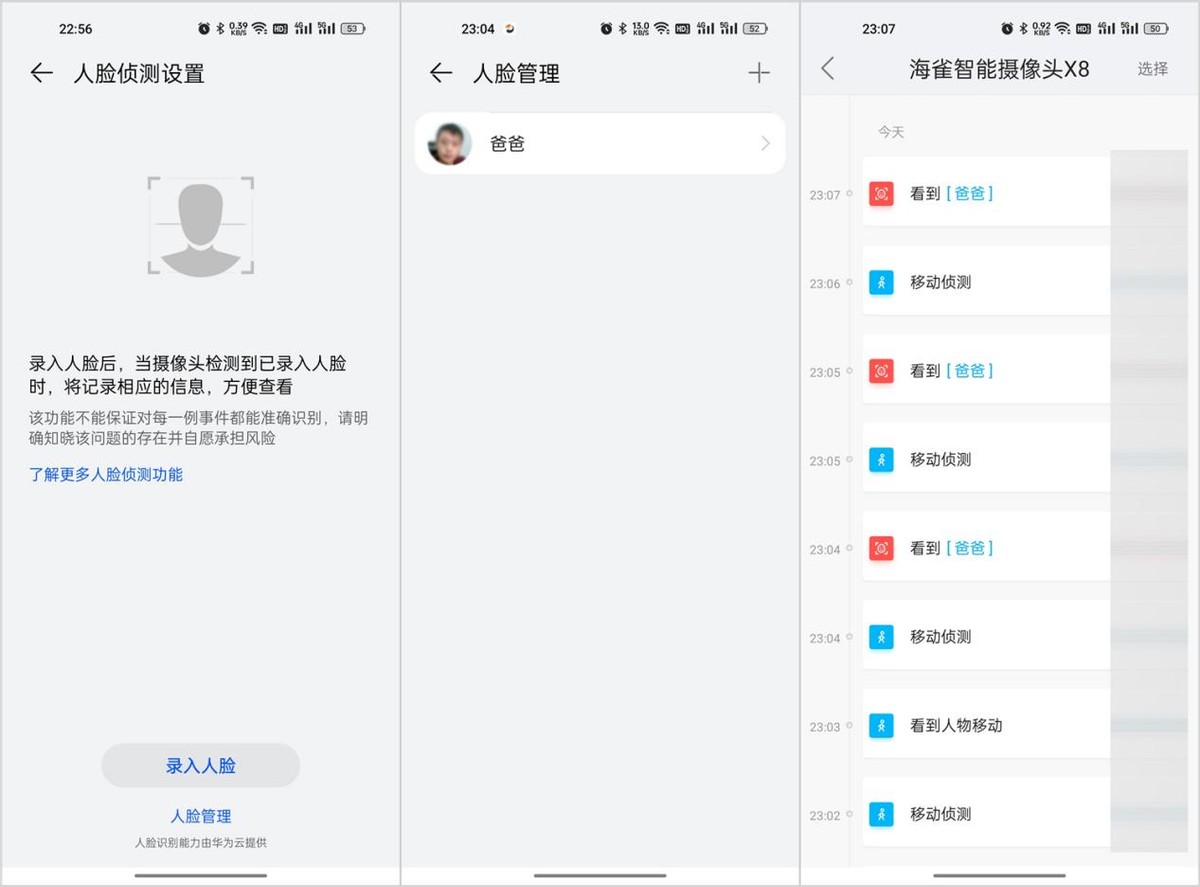The image size is (1200, 887).
Task: Tap 23:07 timestamp in event timeline
Action: [825, 196]
